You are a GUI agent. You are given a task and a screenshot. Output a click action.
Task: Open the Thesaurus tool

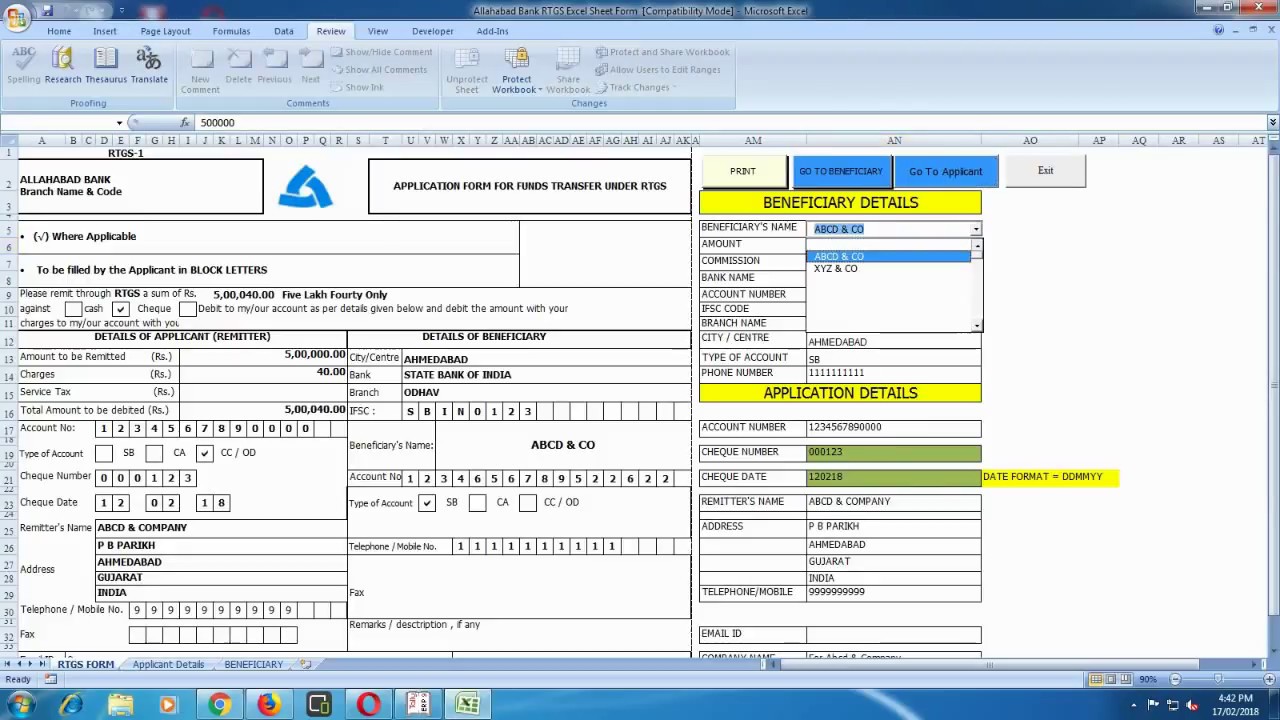pyautogui.click(x=106, y=65)
